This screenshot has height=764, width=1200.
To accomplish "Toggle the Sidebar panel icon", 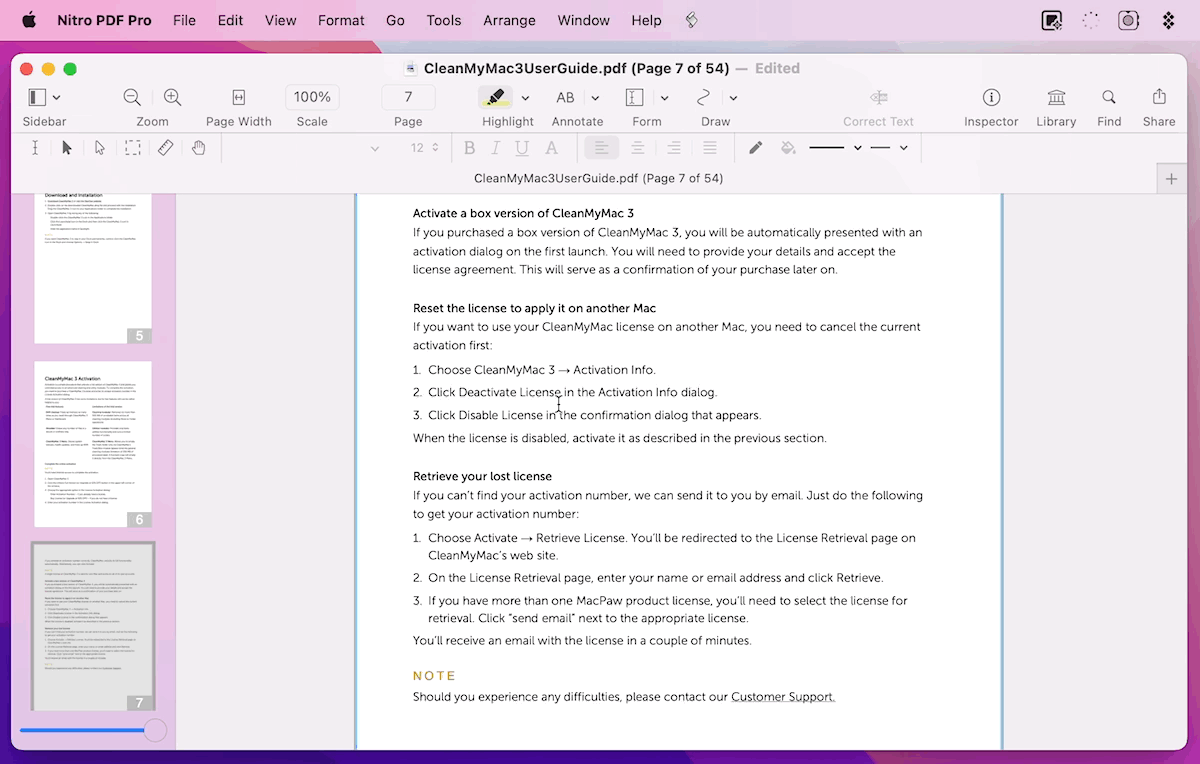I will click(x=37, y=97).
